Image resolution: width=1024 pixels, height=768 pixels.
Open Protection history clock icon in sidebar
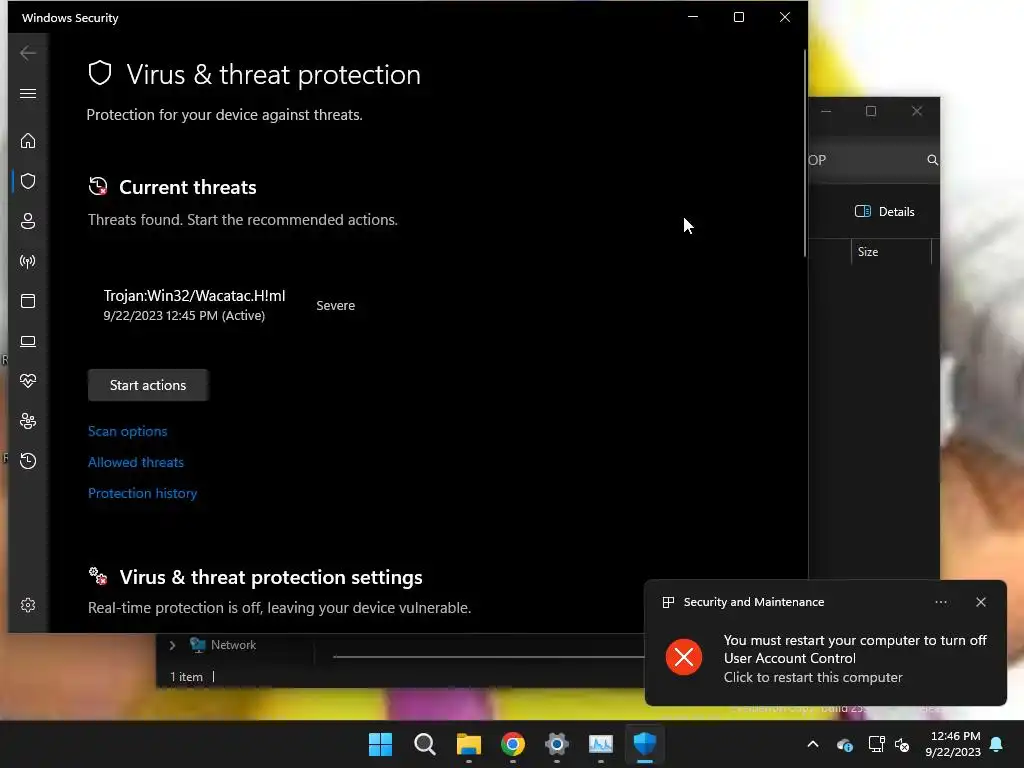click(x=27, y=461)
